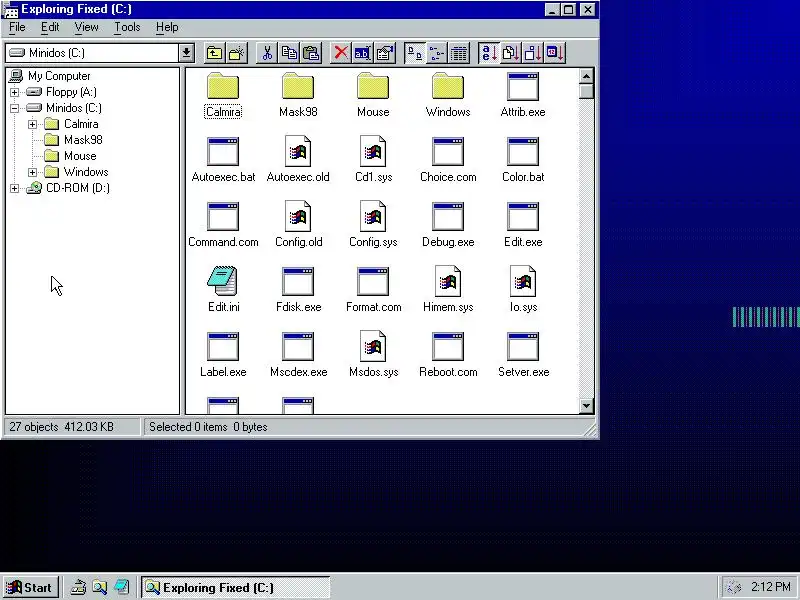Select the Autoexec.old file icon

298,151
